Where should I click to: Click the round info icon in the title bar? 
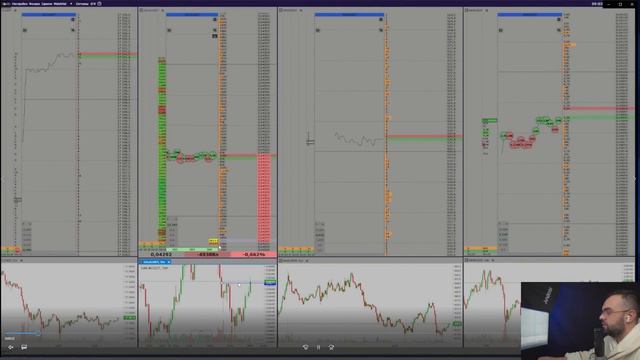pos(100,4)
